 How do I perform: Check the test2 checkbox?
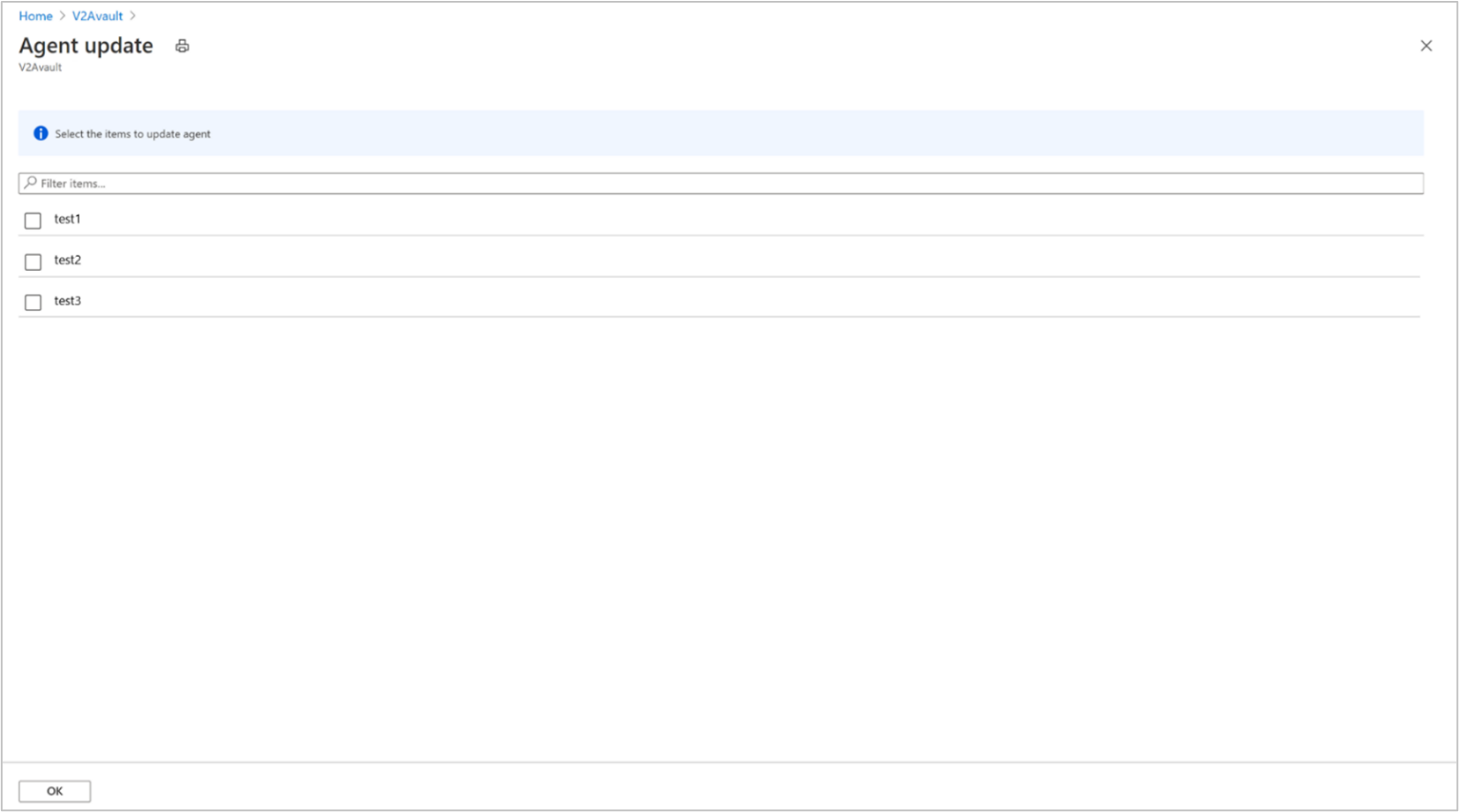(33, 261)
